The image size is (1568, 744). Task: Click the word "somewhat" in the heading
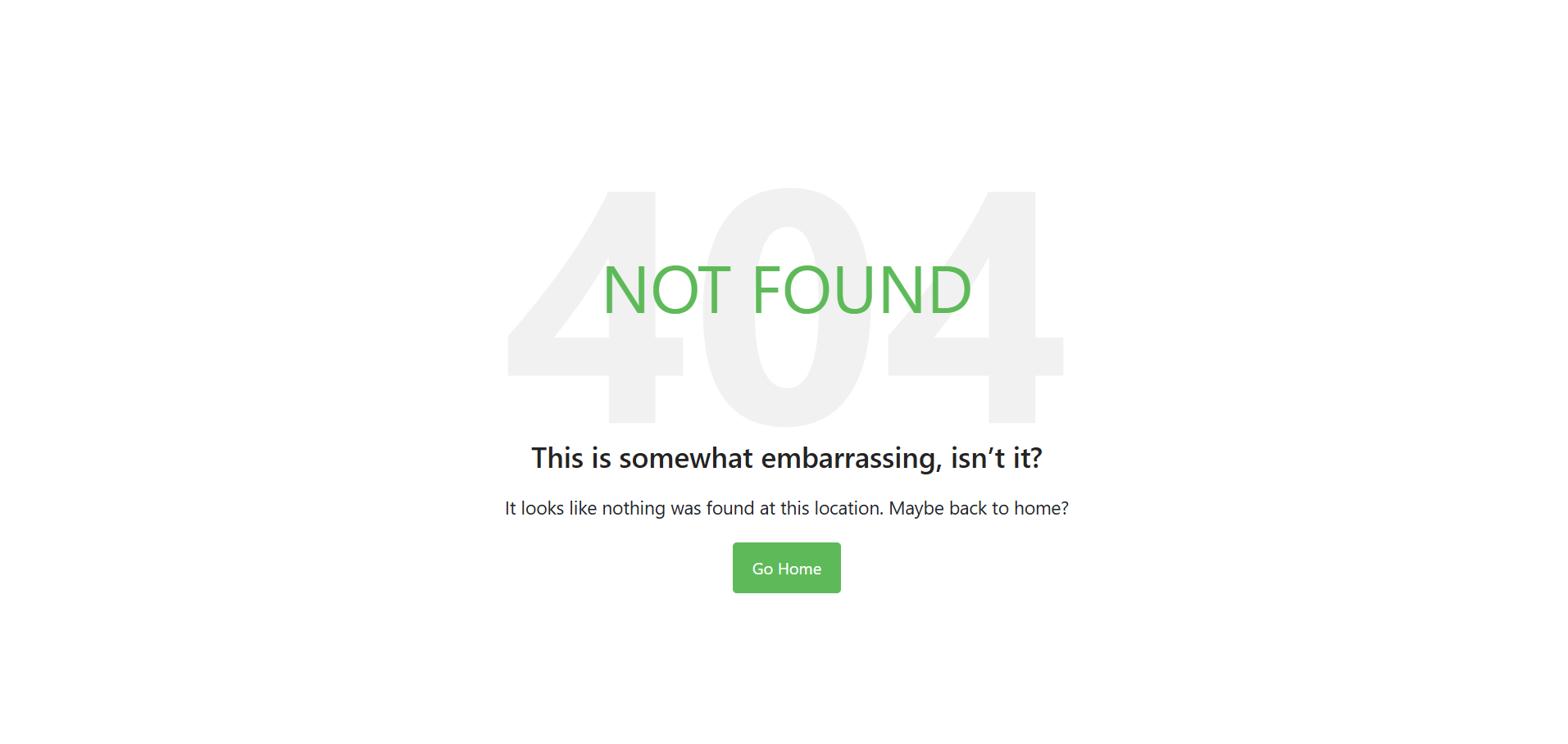[685, 458]
